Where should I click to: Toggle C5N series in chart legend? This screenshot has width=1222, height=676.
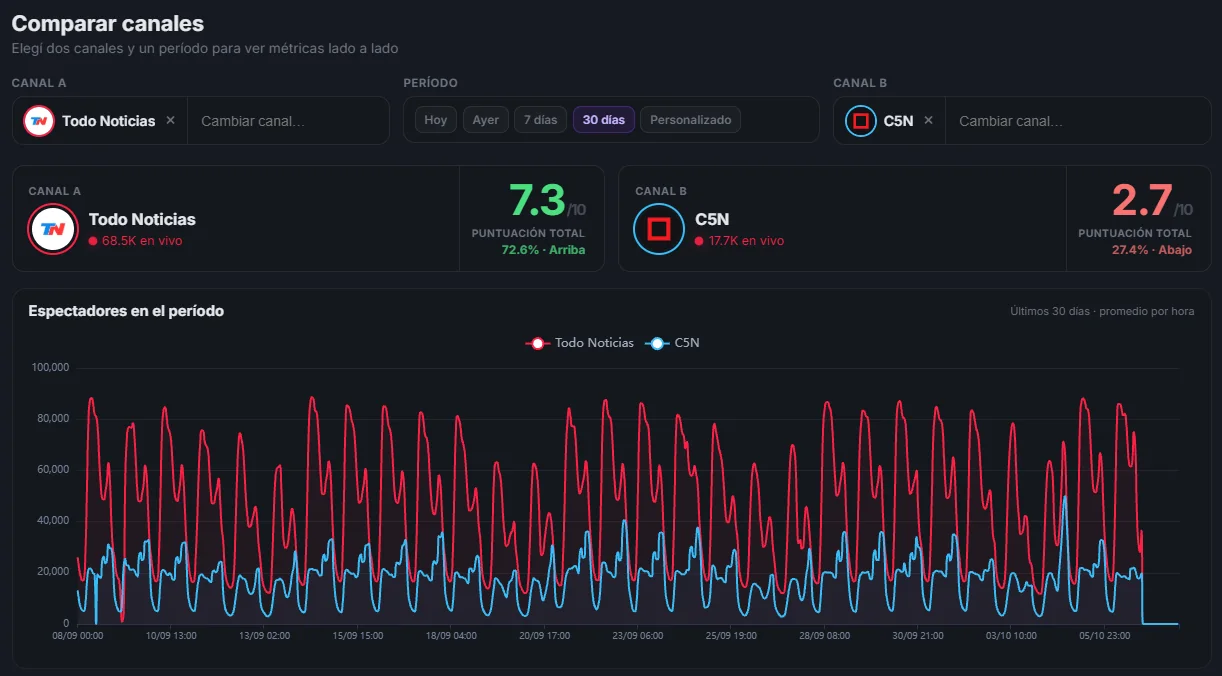pyautogui.click(x=674, y=343)
